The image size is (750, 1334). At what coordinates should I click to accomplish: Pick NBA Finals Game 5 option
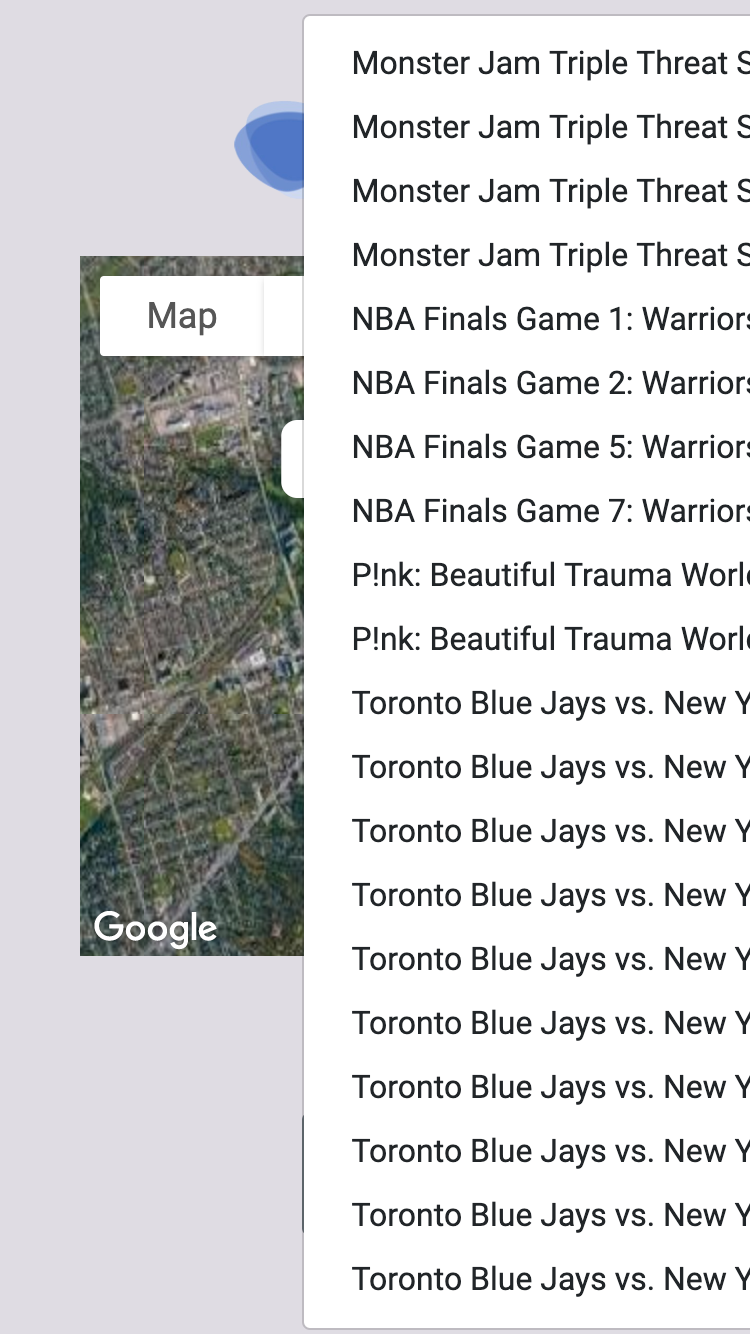tap(528, 447)
